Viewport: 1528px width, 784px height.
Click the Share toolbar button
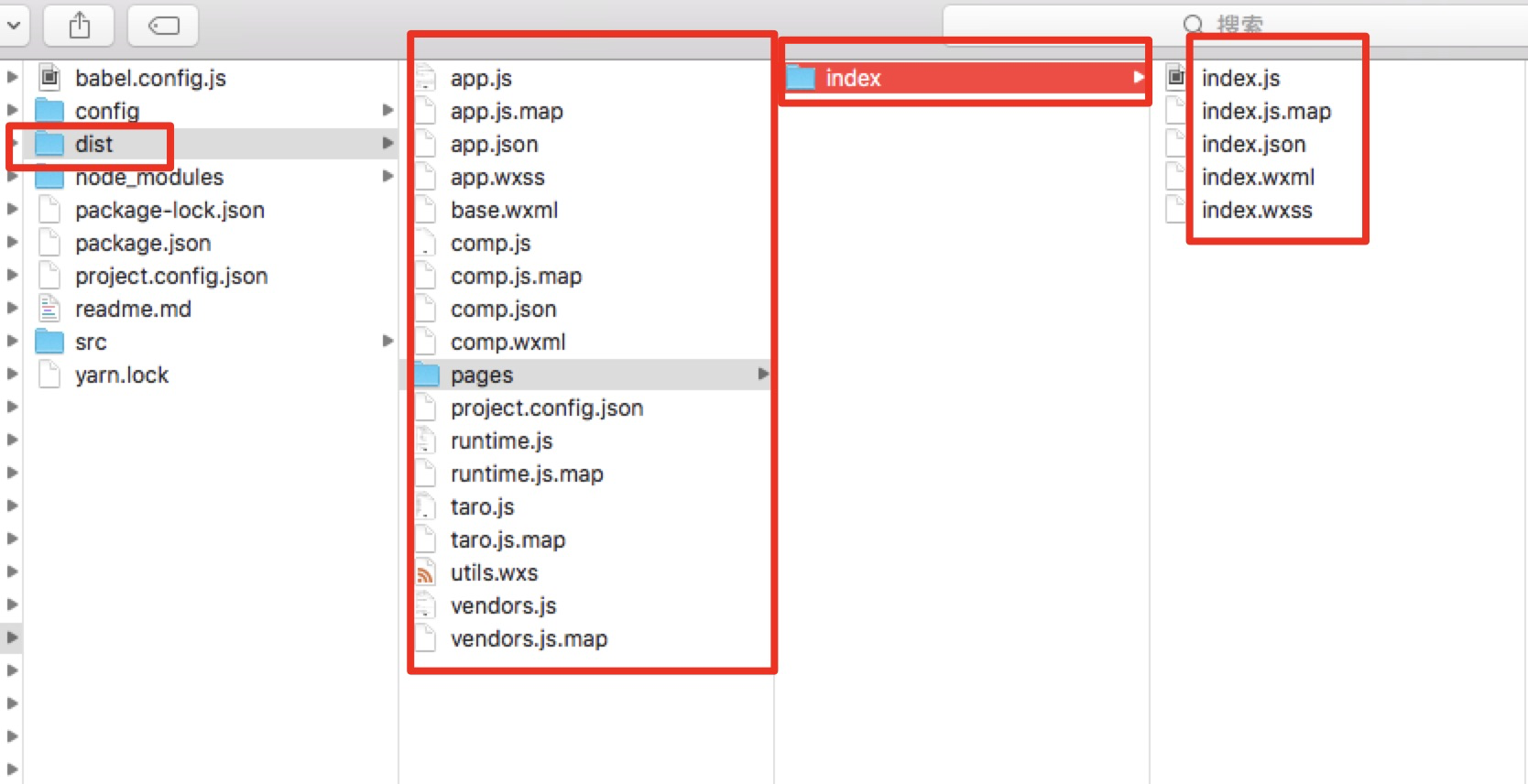coord(80,25)
